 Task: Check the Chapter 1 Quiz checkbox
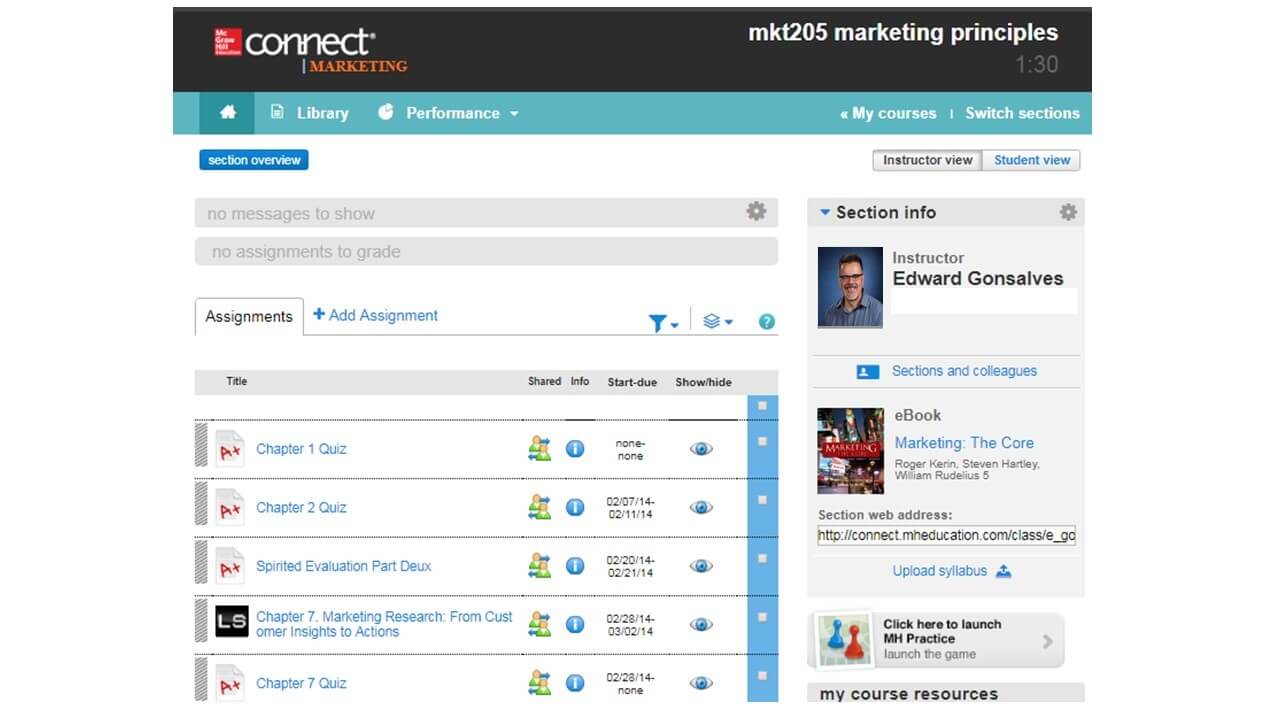pos(762,441)
